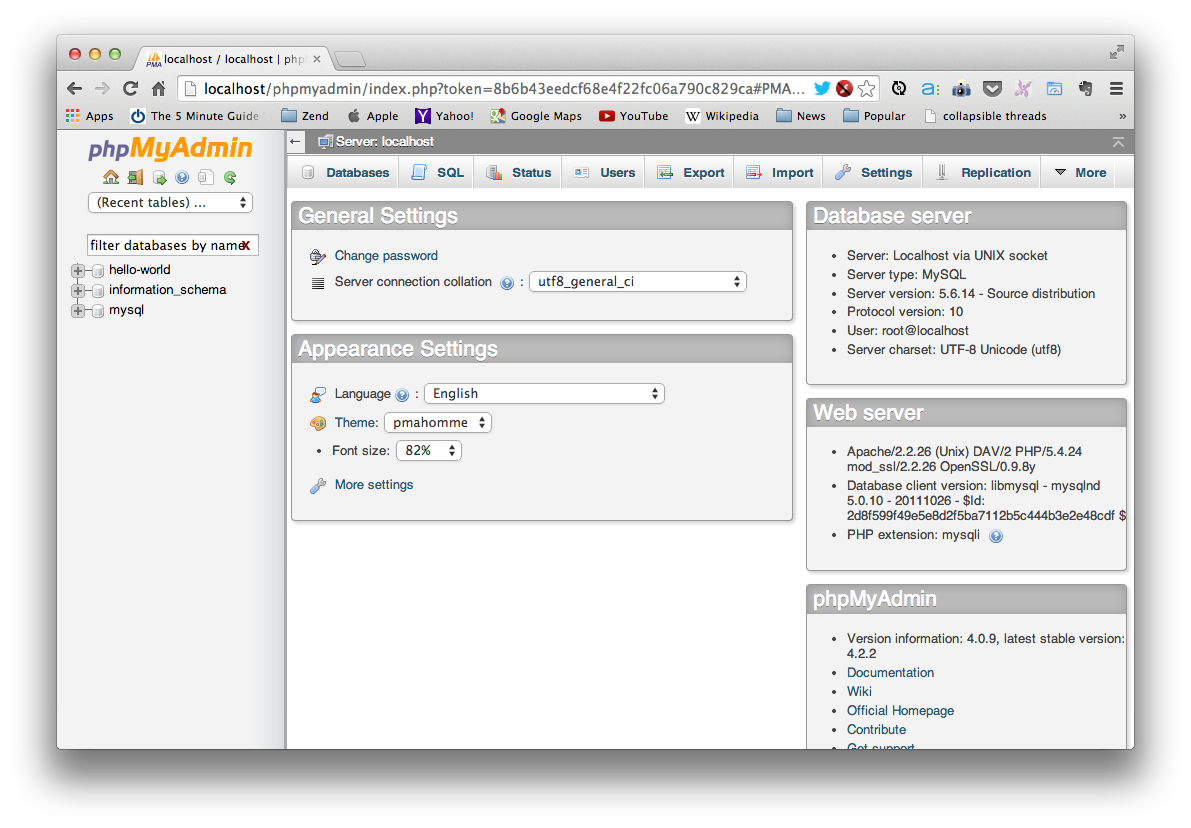Click the browser refresh icon

130,88
